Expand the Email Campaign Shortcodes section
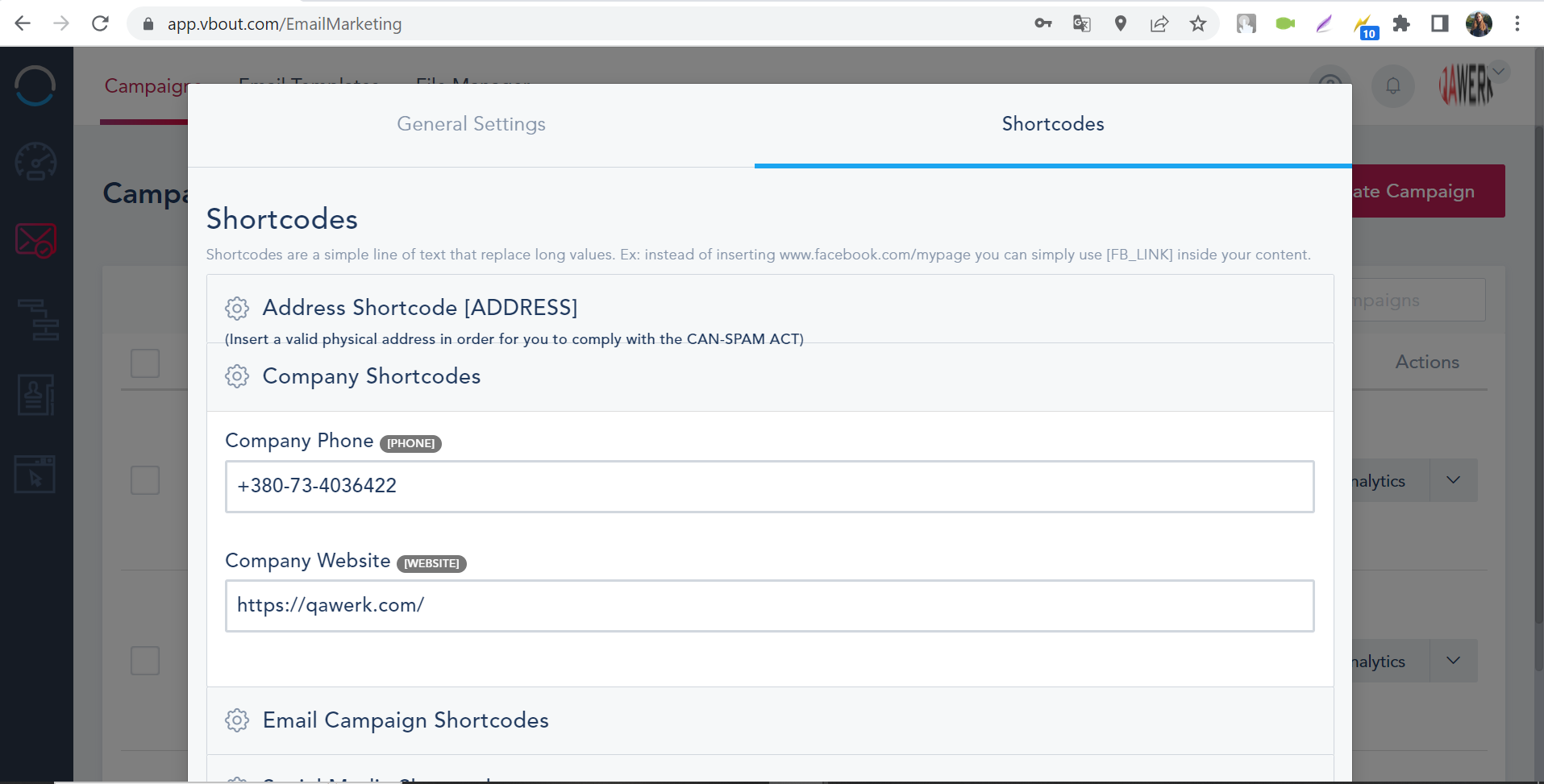The height and width of the screenshot is (784, 1544). tap(770, 720)
